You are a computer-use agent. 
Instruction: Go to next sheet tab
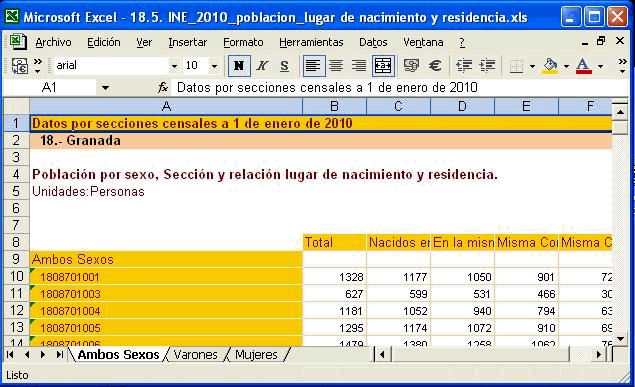pos(43,355)
